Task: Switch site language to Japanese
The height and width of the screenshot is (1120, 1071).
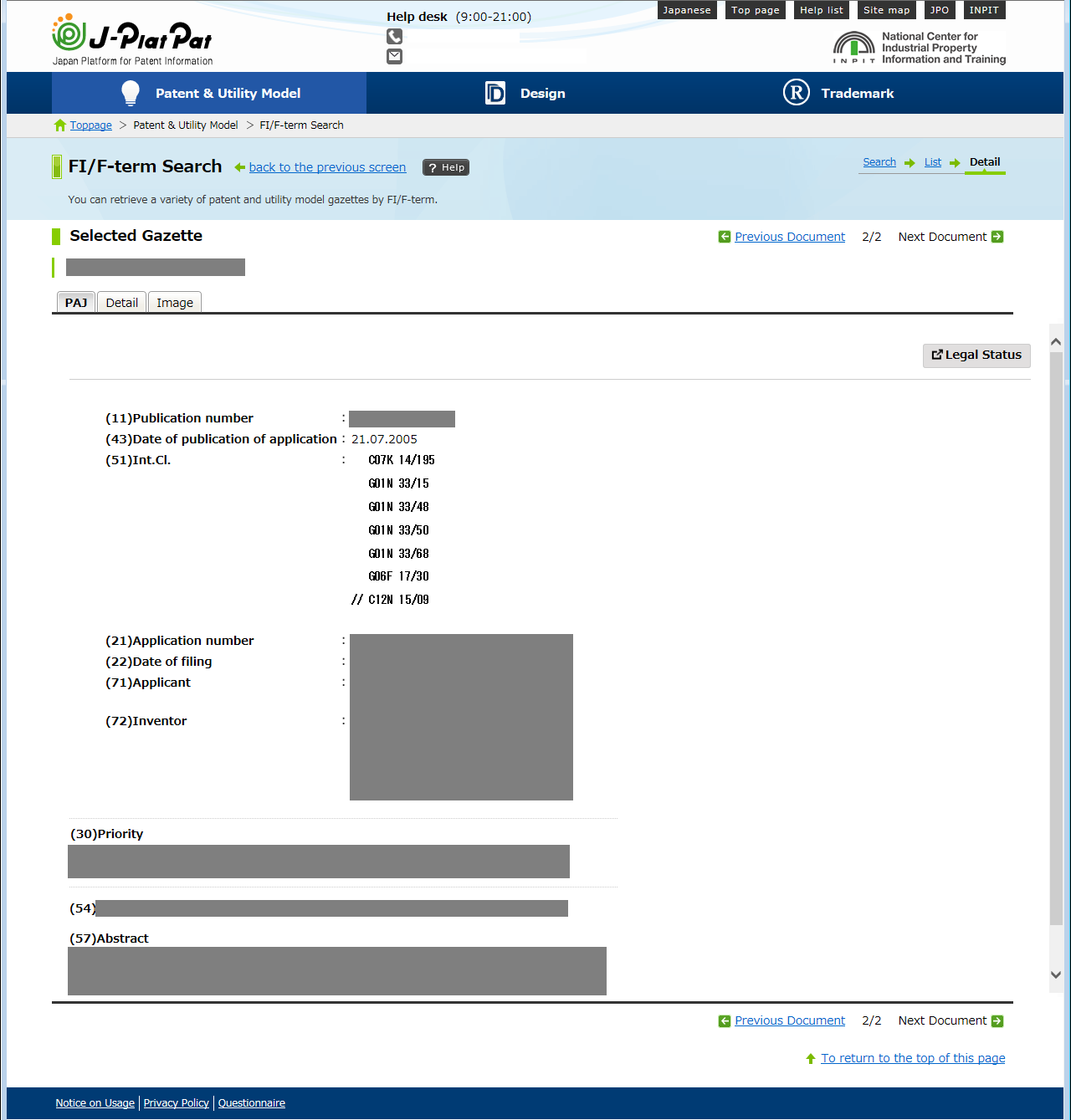Action: pyautogui.click(x=686, y=10)
